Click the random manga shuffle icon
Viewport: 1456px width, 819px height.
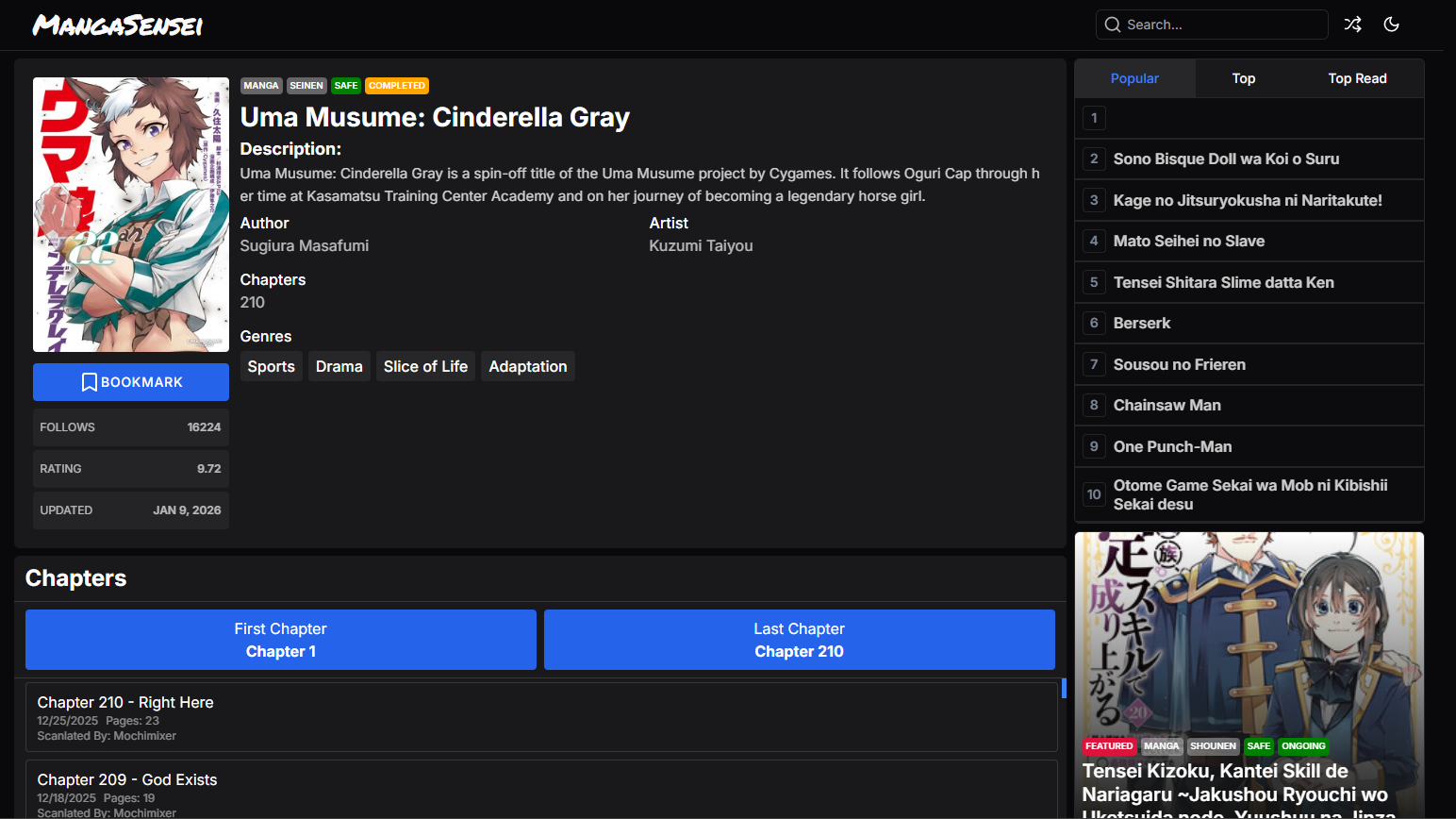coord(1352,25)
